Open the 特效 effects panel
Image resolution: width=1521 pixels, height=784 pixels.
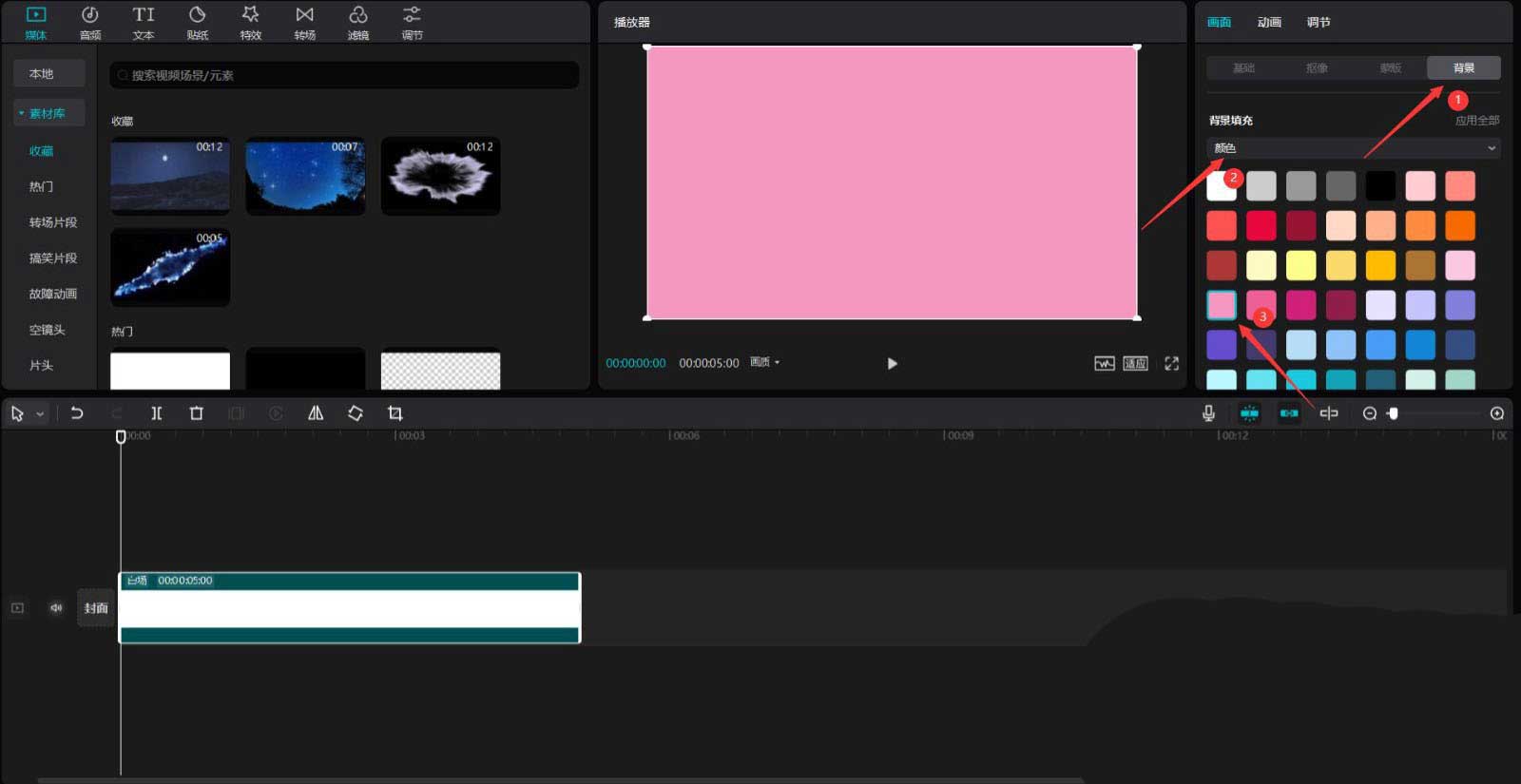[x=251, y=23]
